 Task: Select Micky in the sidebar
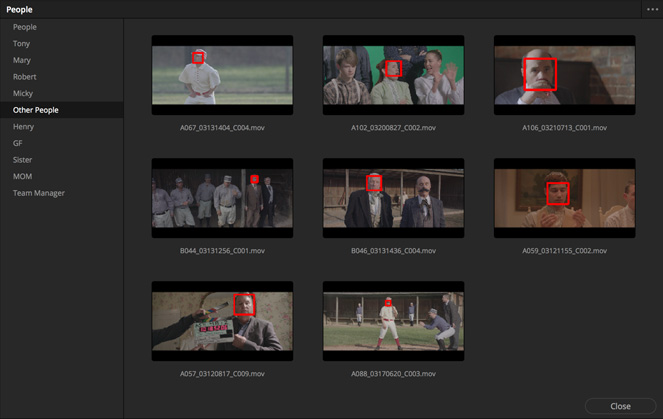point(23,93)
